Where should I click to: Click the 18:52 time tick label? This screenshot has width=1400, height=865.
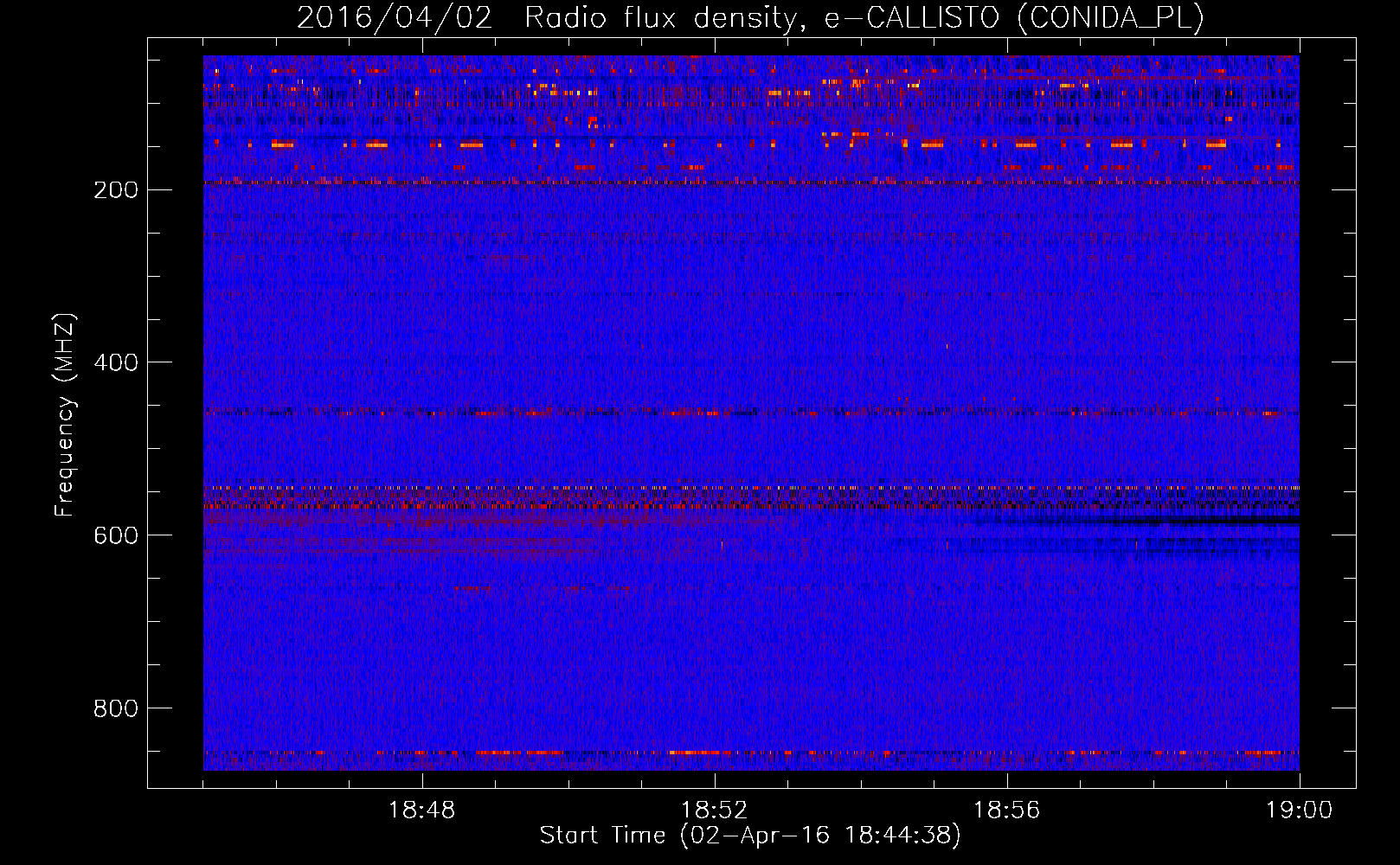[715, 811]
